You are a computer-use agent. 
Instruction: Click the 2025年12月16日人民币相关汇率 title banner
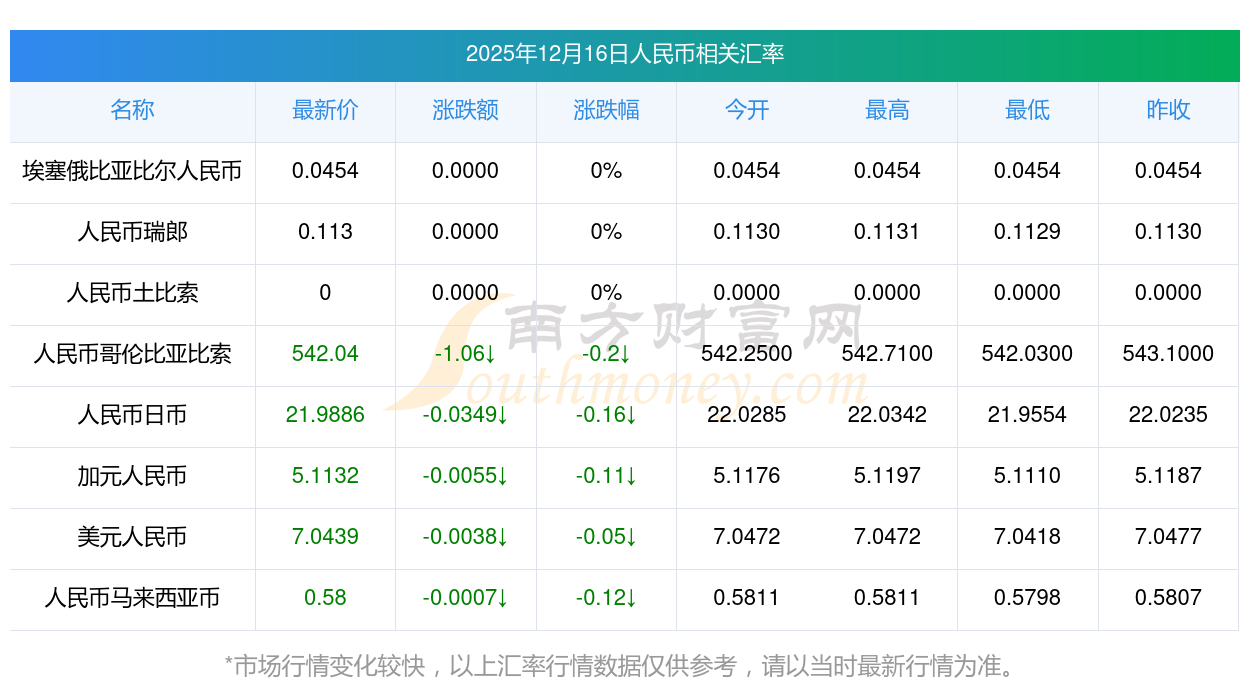click(624, 54)
